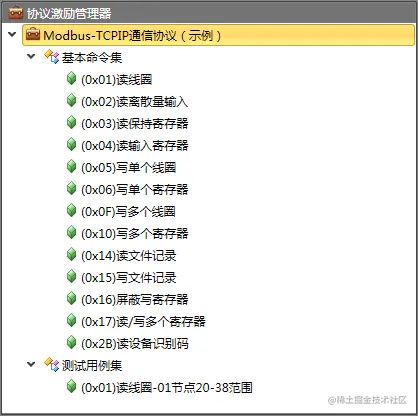Select the (0x0F)写多个线圈 command

tap(129, 211)
